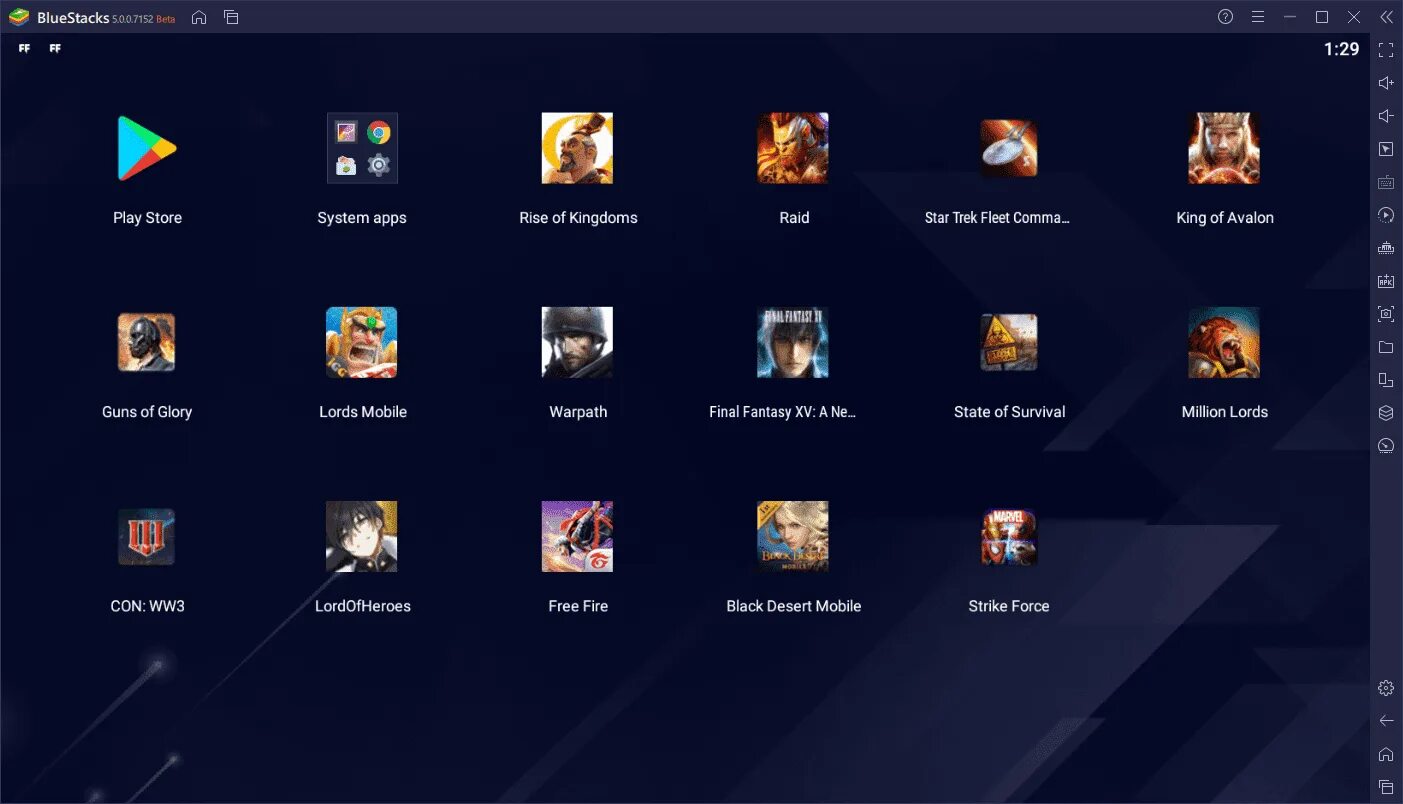Launch Rise of Kingdoms
Screen dimensions: 1403x804
click(x=577, y=148)
